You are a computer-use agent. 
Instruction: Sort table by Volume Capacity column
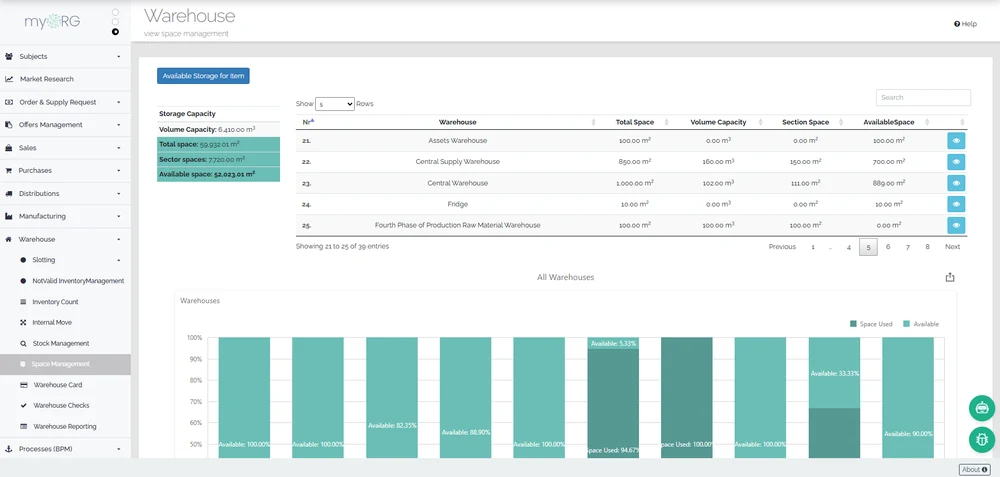pyautogui.click(x=718, y=122)
